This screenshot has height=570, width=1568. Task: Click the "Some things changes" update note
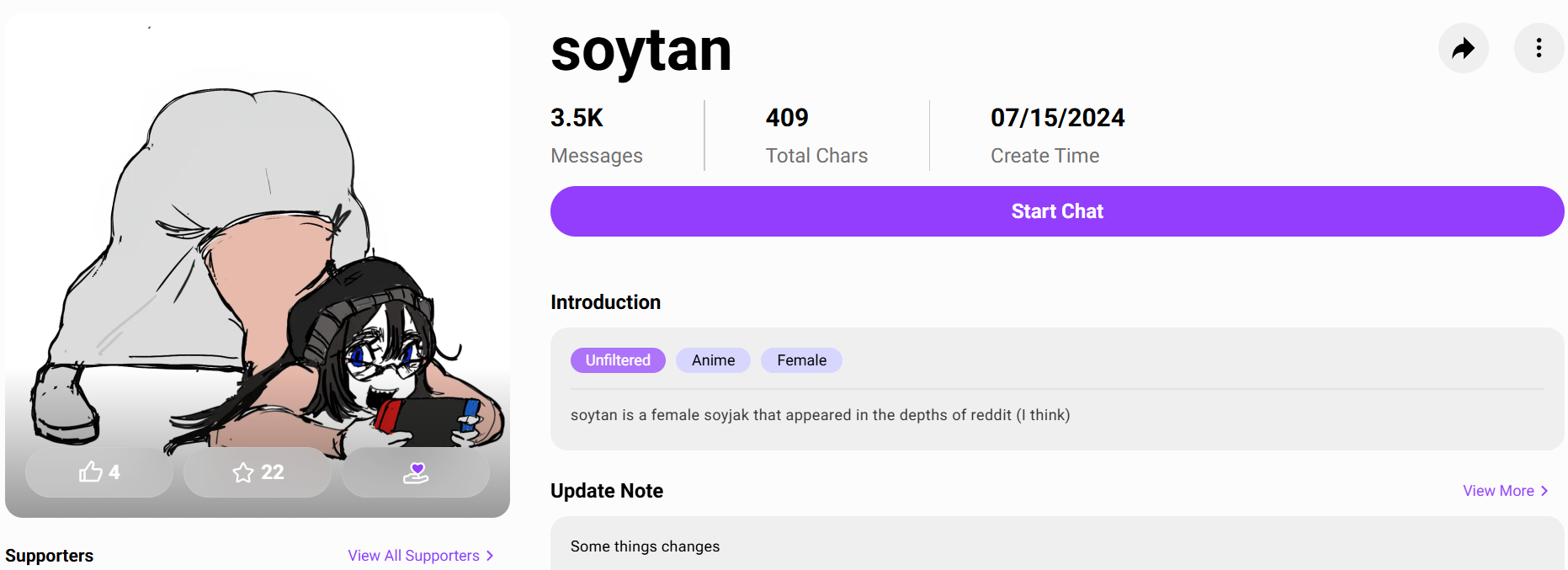click(645, 546)
